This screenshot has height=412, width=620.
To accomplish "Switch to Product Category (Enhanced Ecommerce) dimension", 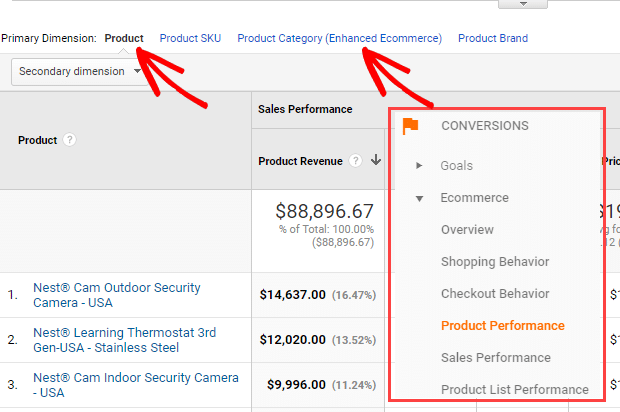I will (x=339, y=38).
